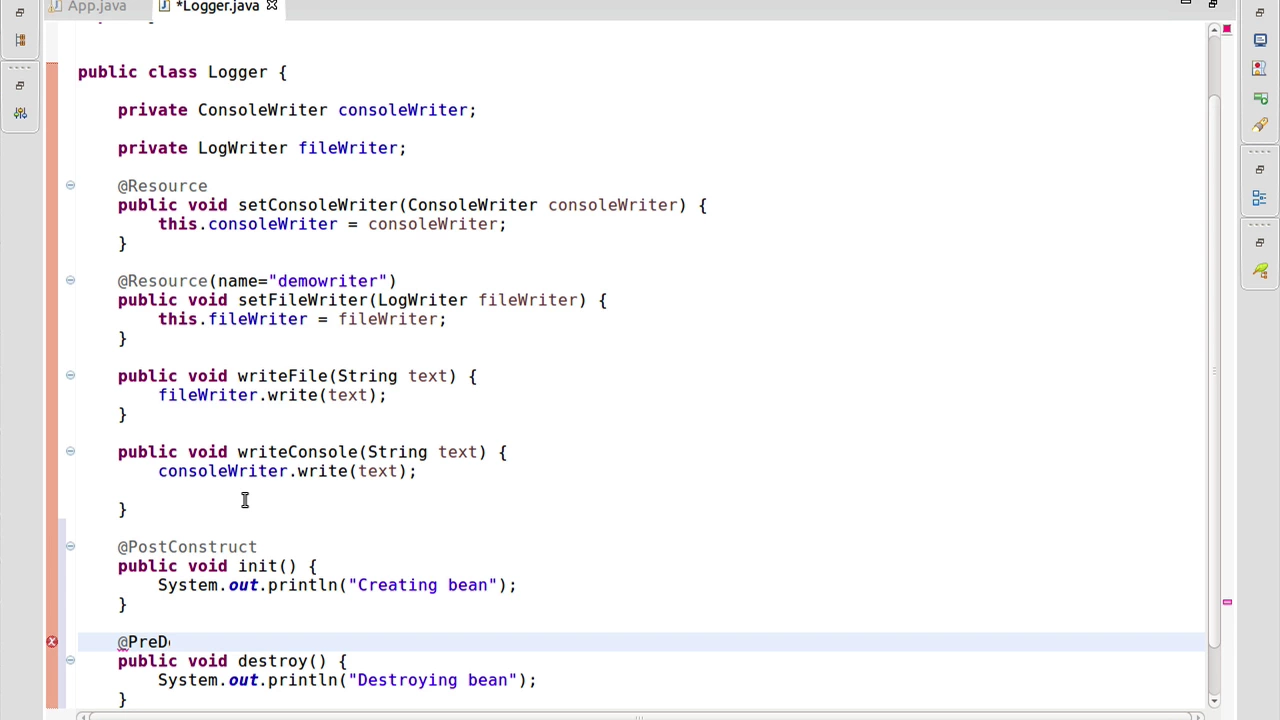Open the pencil-shaped view icon in right trim
The image size is (1280, 720).
tap(1260, 125)
